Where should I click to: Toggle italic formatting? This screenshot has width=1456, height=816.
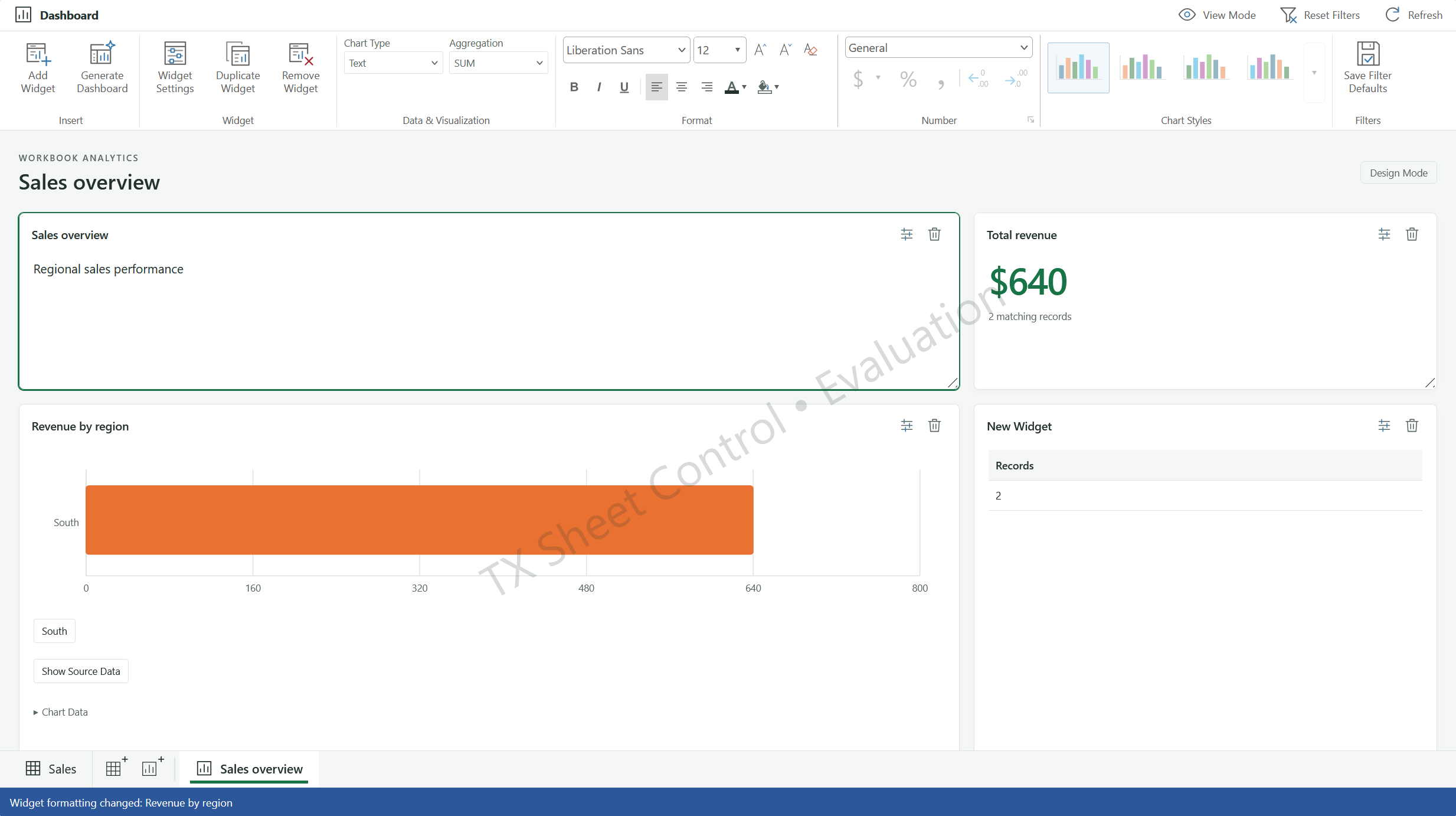[x=599, y=87]
